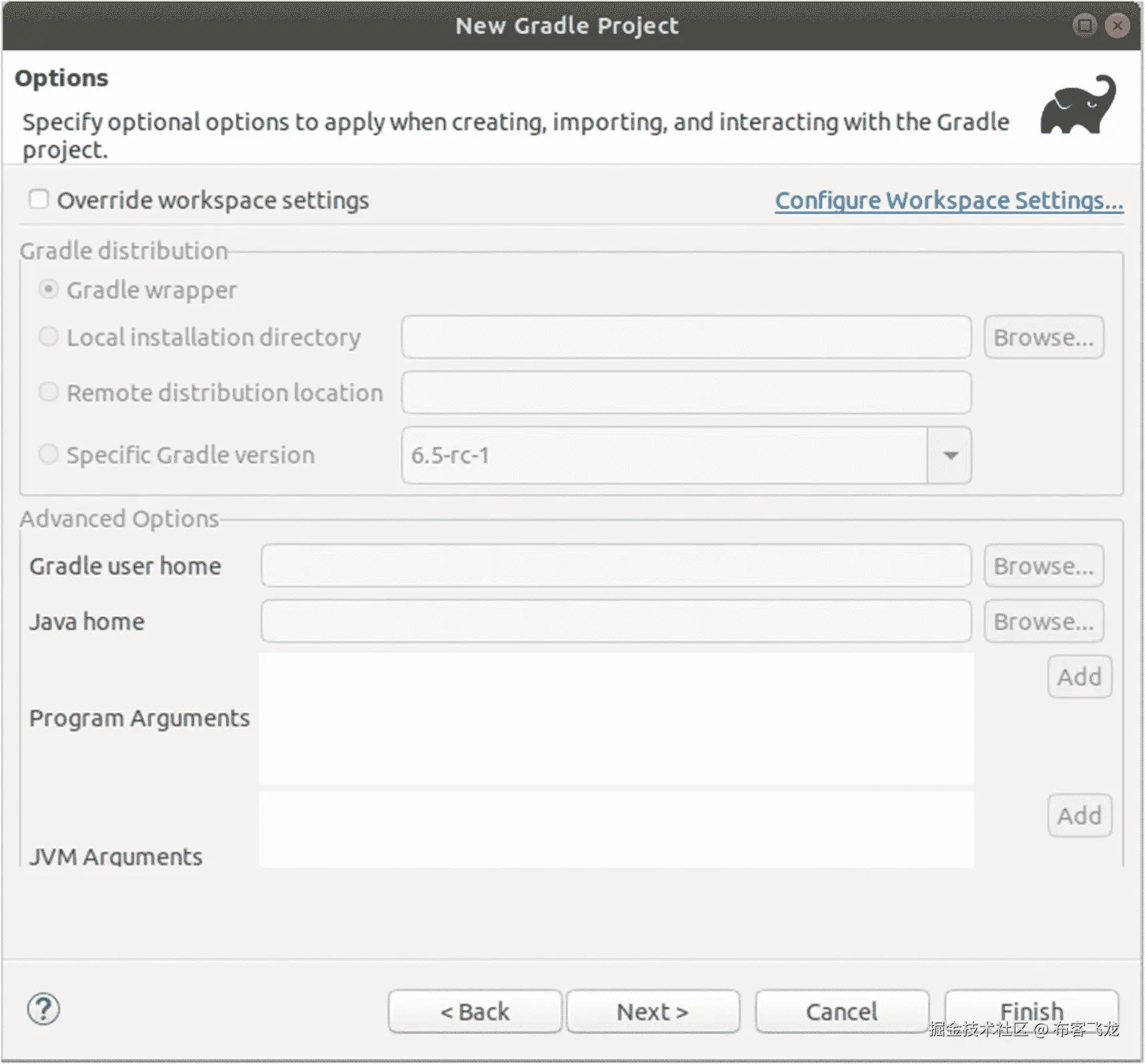The image size is (1145, 1064).
Task: Click Finish to create the project
Action: [1032, 1012]
